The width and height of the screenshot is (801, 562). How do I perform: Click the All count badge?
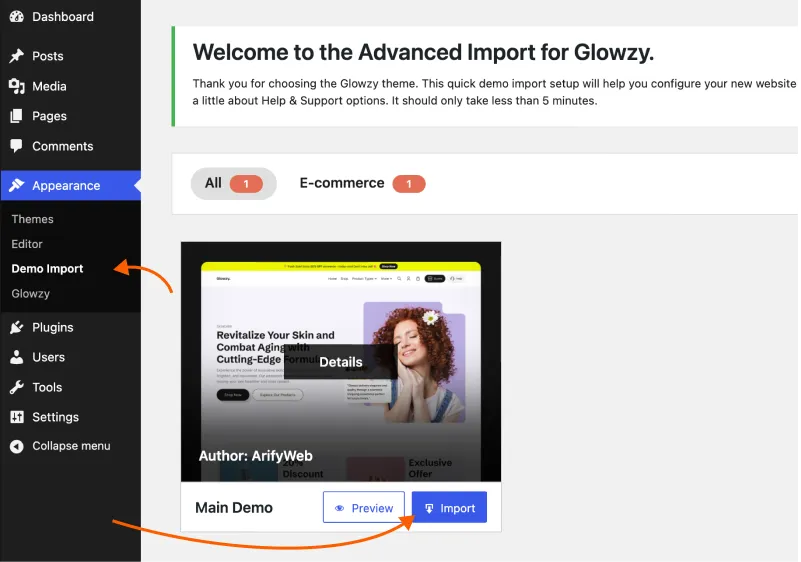pos(246,184)
